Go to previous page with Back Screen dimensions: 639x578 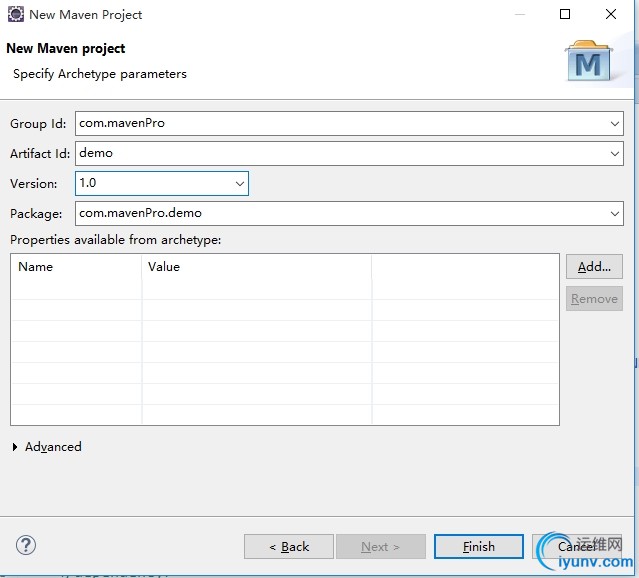click(x=289, y=547)
